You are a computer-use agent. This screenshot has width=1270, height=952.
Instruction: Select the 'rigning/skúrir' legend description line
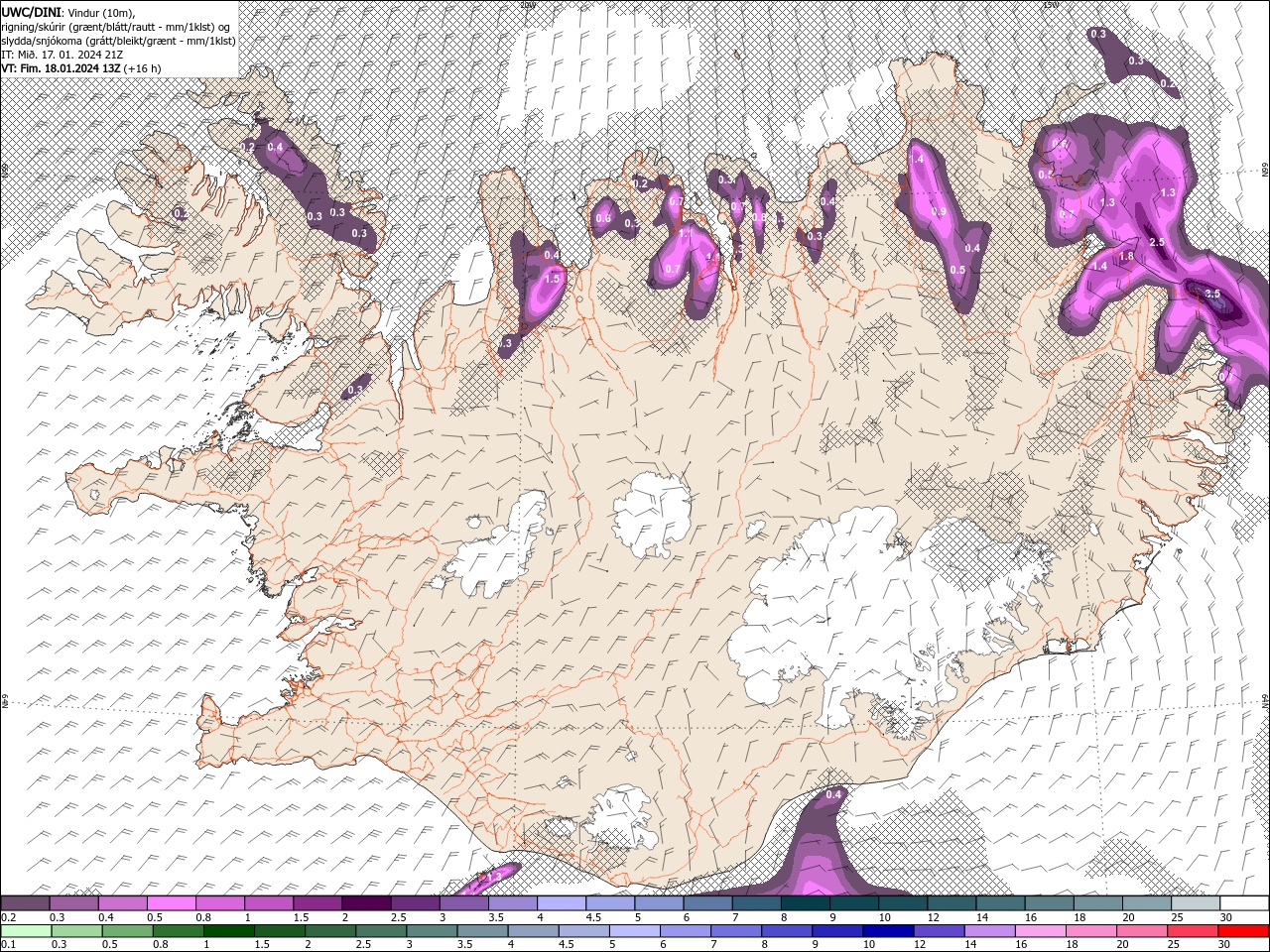click(117, 26)
